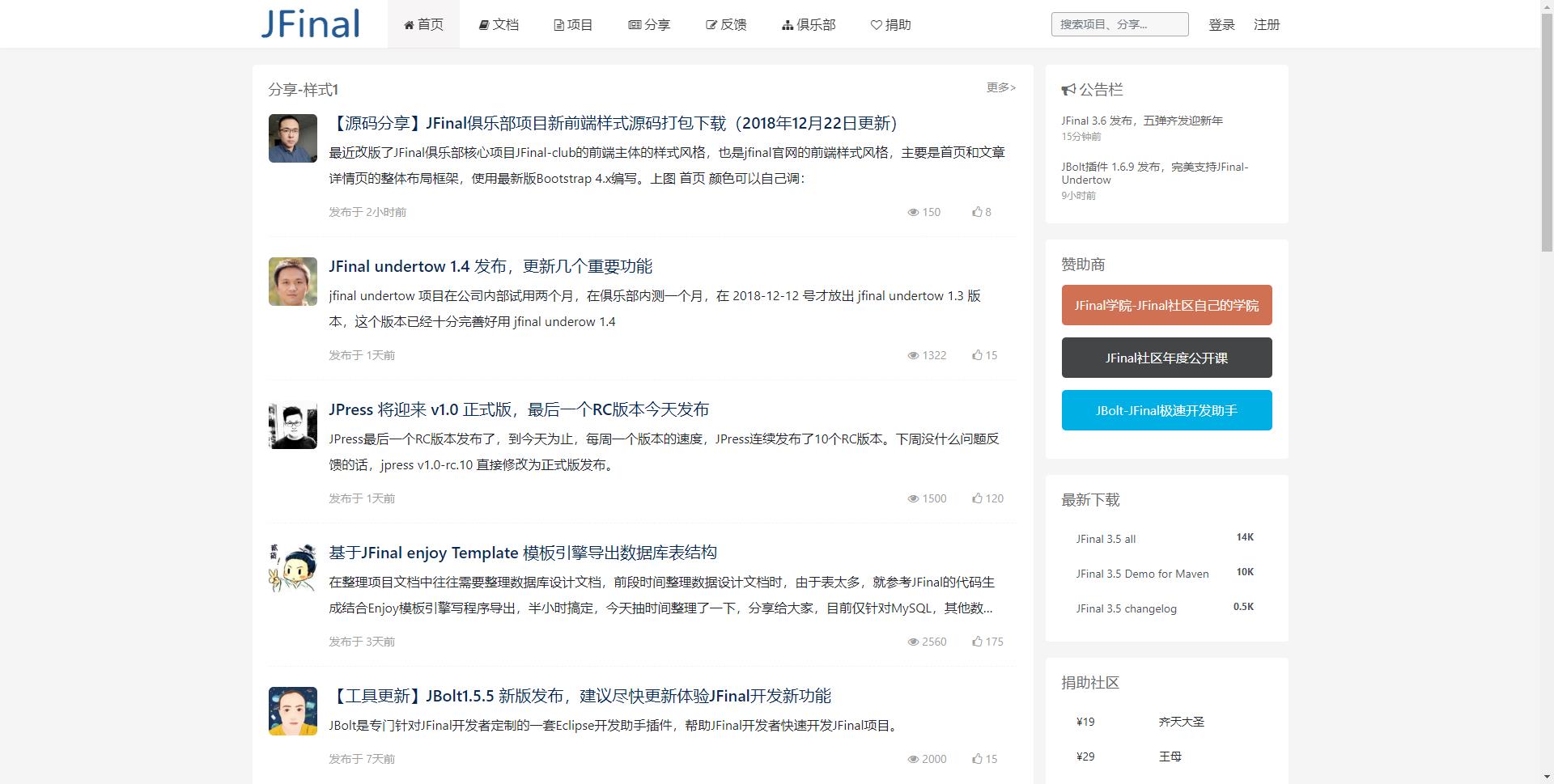Image resolution: width=1554 pixels, height=784 pixels.
Task: Click the eye views icon showing 2000
Action: 913,759
